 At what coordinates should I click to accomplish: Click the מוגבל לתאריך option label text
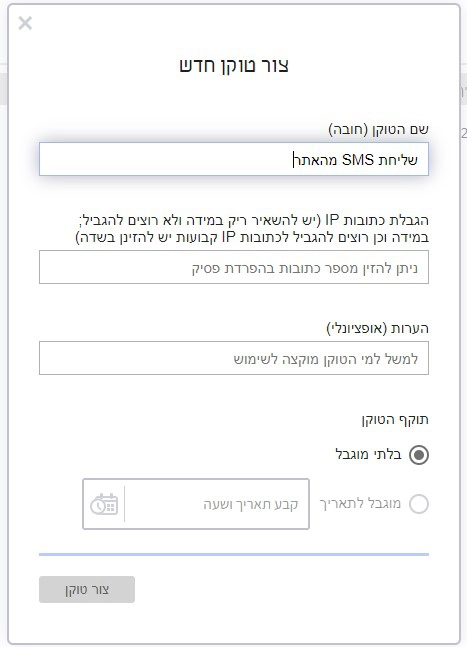[360, 504]
